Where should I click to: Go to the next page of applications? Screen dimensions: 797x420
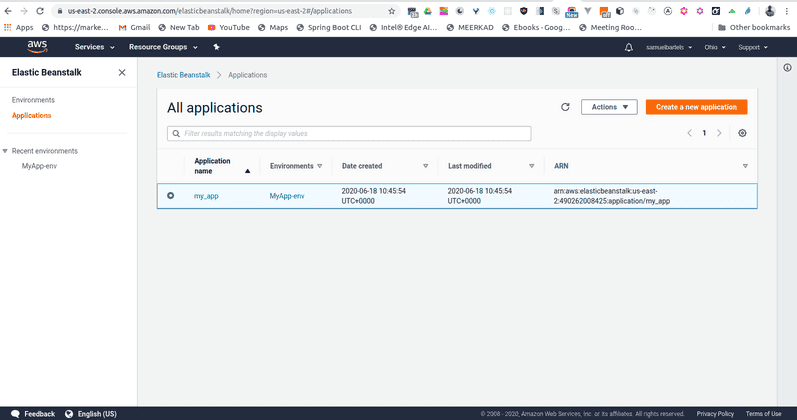(x=719, y=133)
